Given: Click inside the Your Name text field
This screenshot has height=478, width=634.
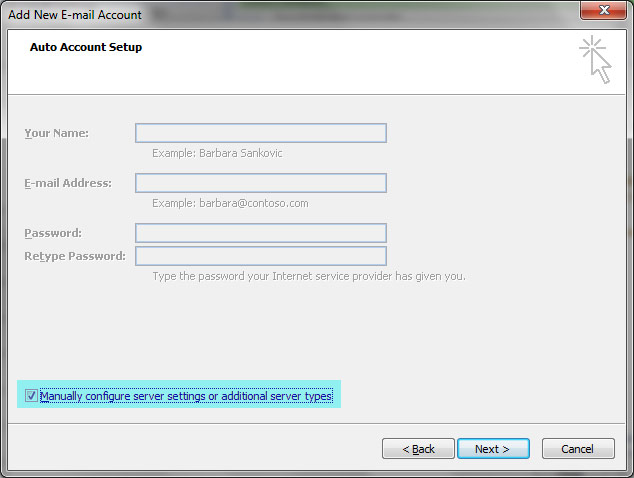Looking at the screenshot, I should [261, 133].
